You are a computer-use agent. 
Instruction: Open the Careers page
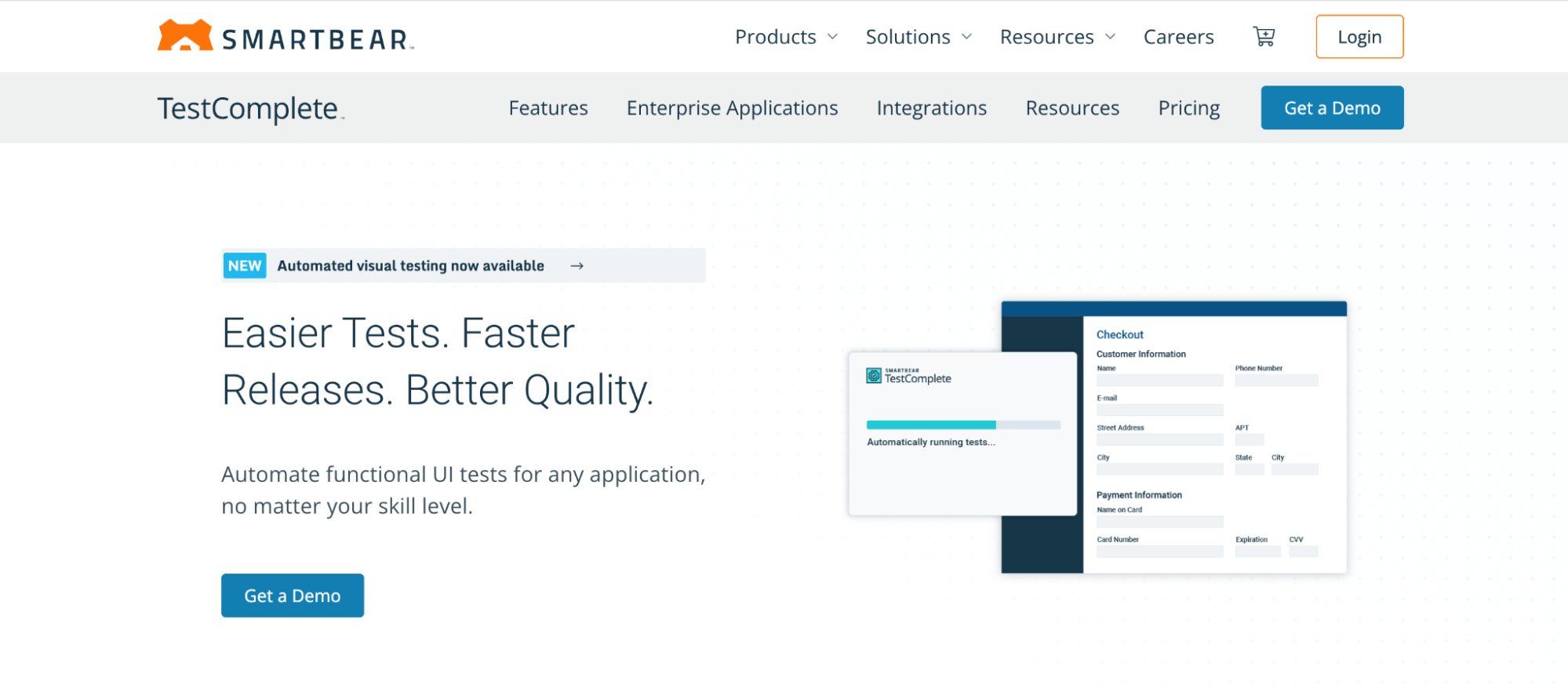coord(1178,37)
